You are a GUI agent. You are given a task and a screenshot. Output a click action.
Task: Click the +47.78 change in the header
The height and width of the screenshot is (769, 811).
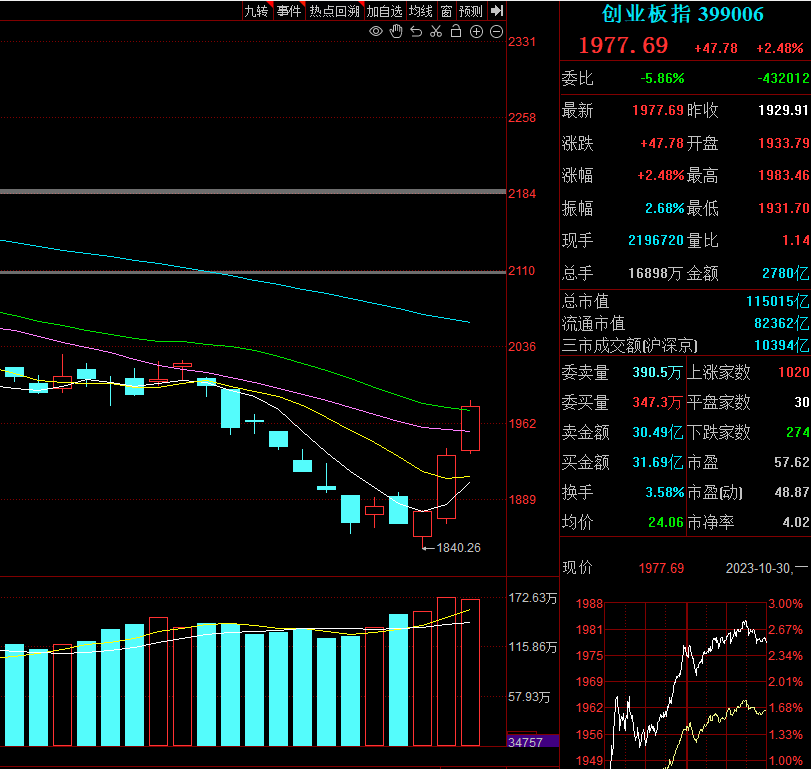pyautogui.click(x=716, y=49)
